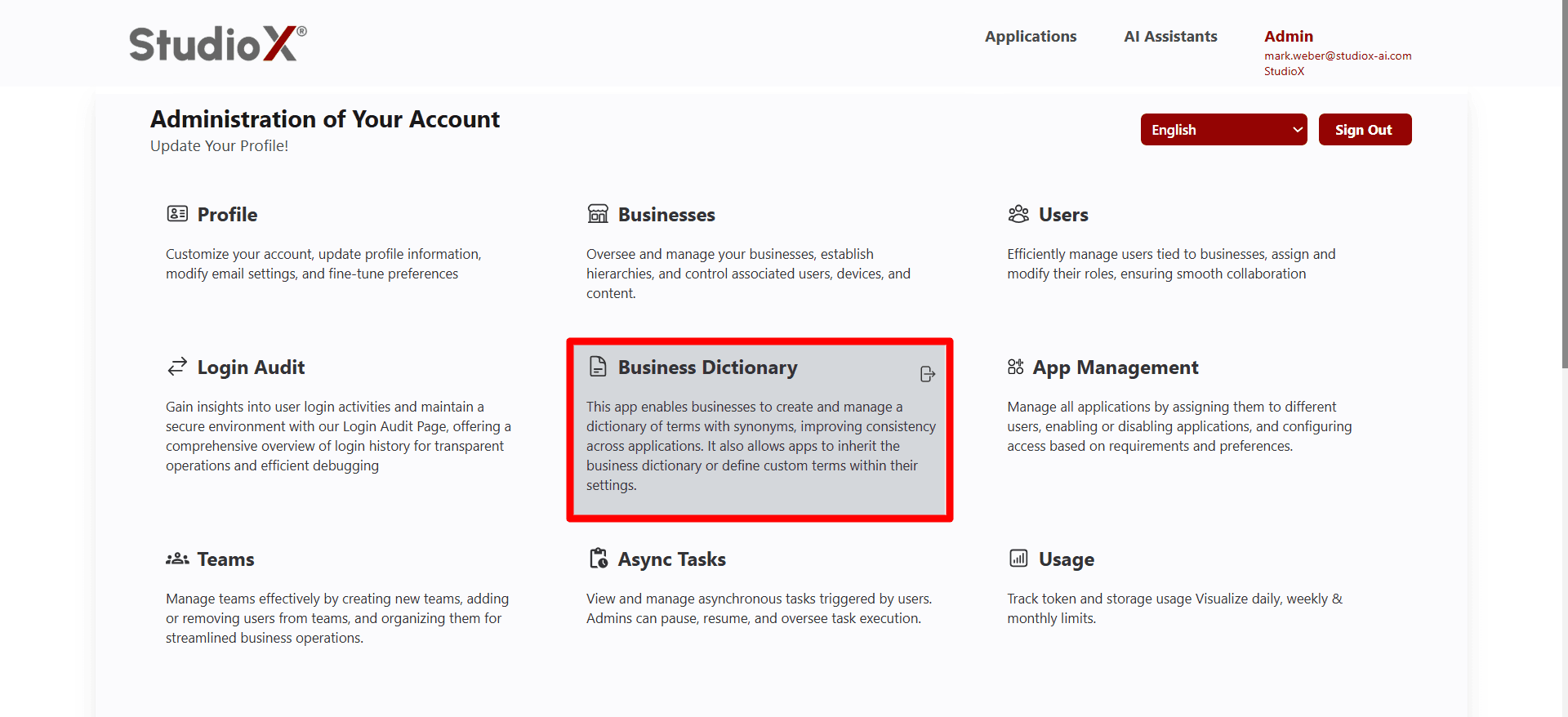
Task: Open the Admin menu
Action: click(1289, 37)
